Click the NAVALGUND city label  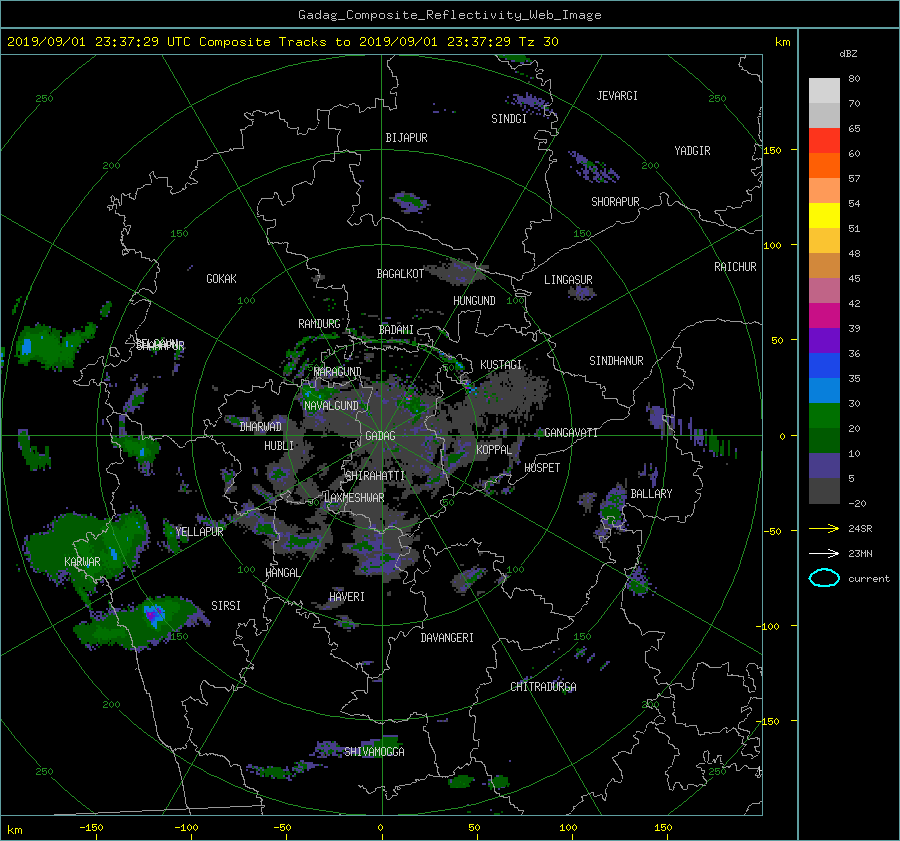pyautogui.click(x=331, y=406)
